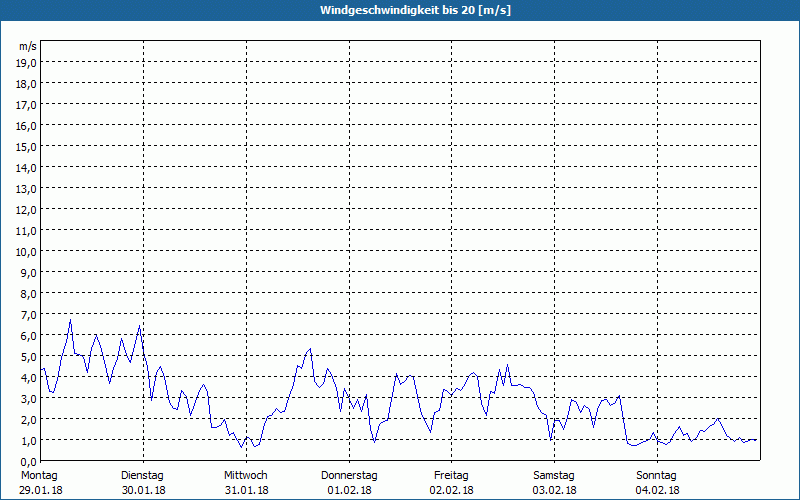
Task: Click the Dienstag day label
Action: 142,476
